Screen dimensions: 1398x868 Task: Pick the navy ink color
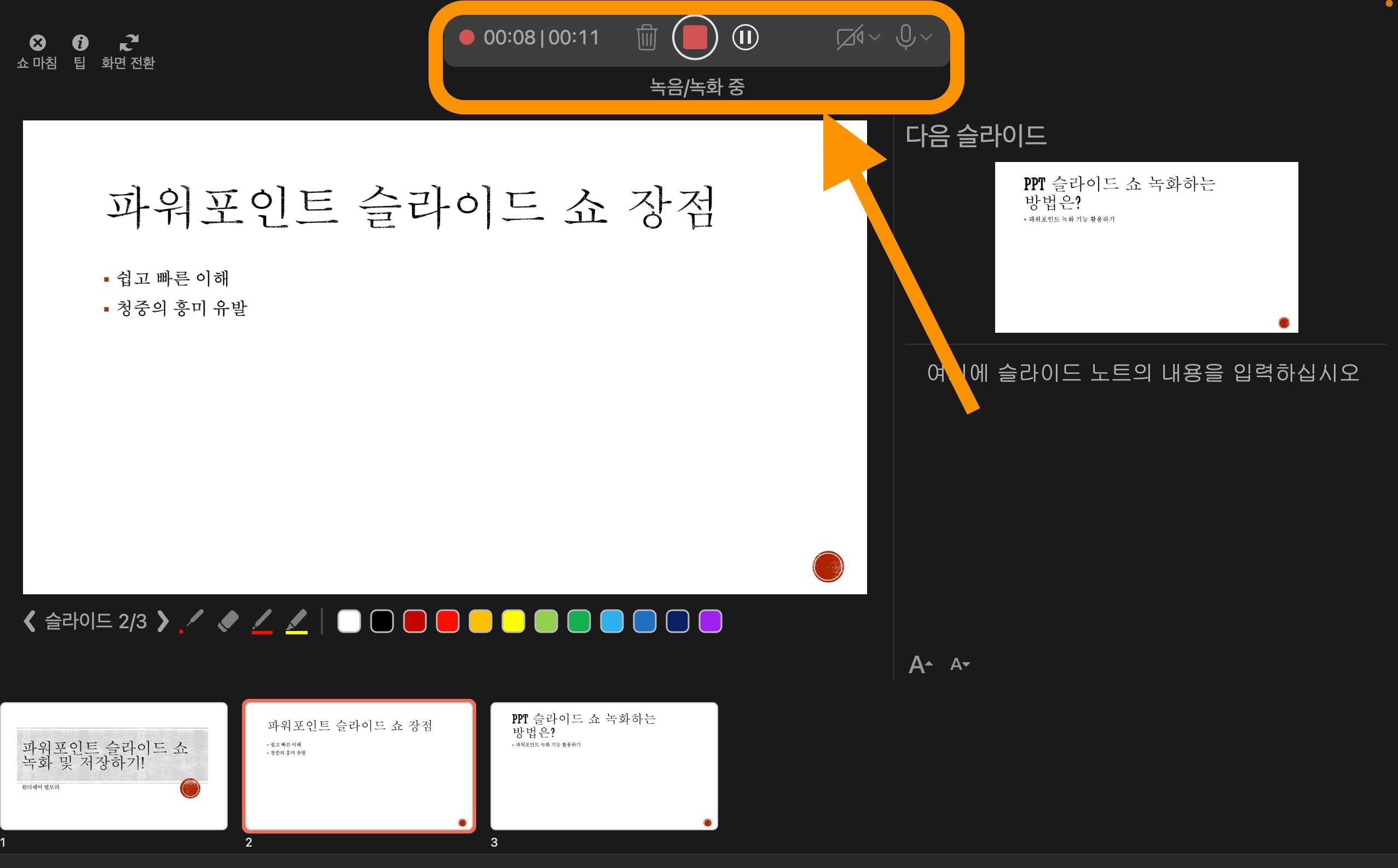678,621
